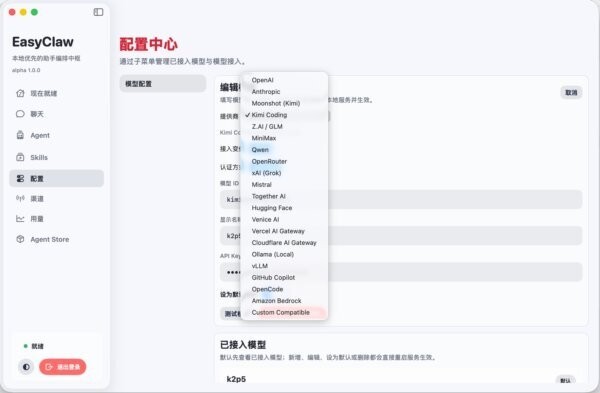Click the green ready status indicator

click(26, 346)
